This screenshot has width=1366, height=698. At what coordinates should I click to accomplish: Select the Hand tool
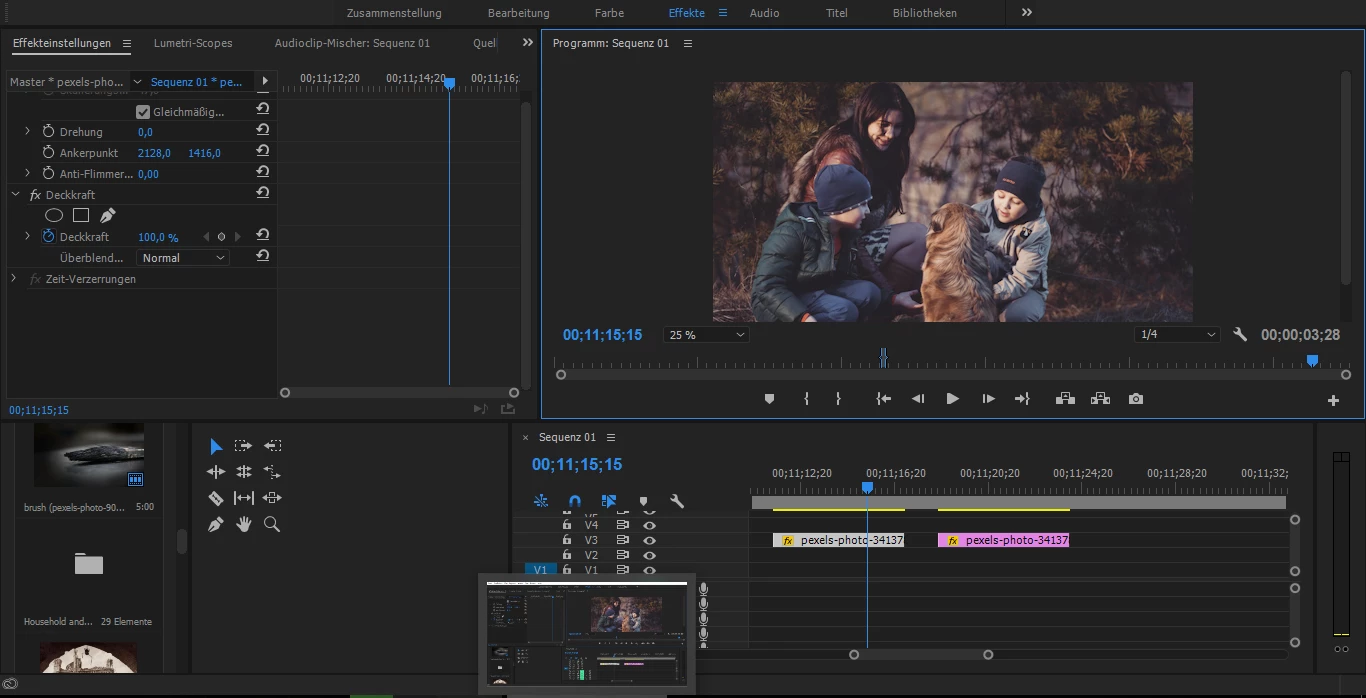[243, 524]
